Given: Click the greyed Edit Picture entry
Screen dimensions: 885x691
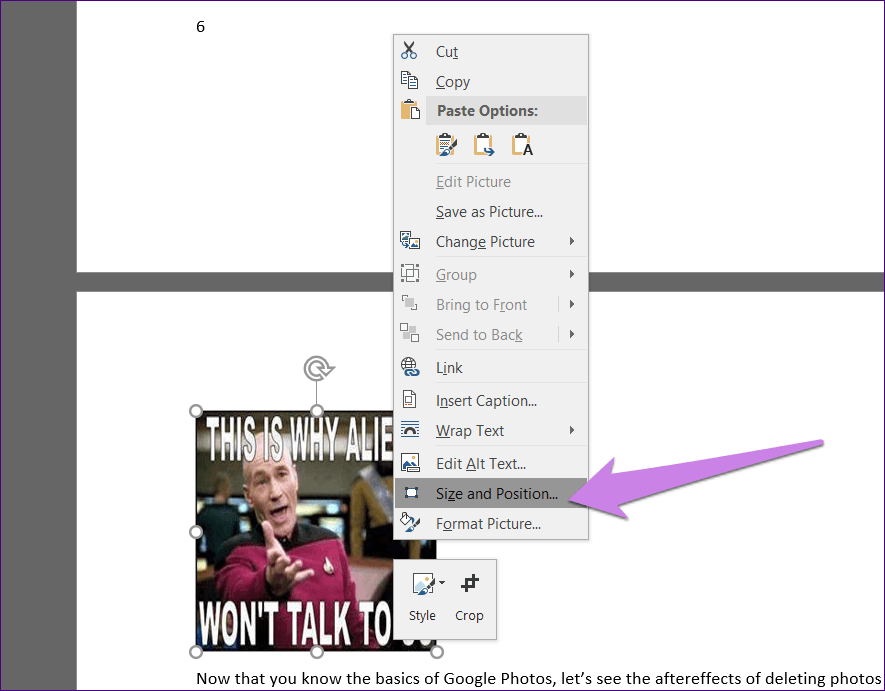Looking at the screenshot, I should [491, 182].
